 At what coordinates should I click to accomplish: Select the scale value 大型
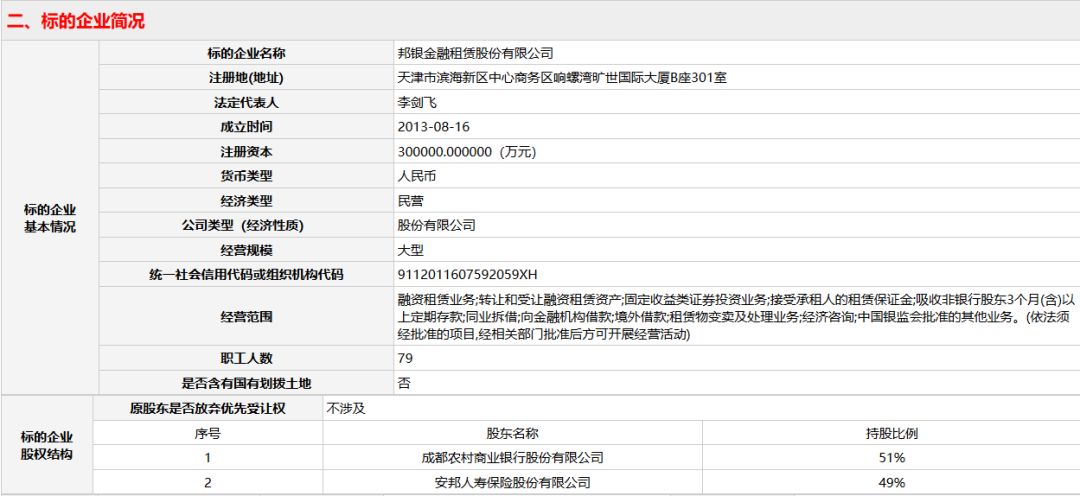tap(411, 251)
